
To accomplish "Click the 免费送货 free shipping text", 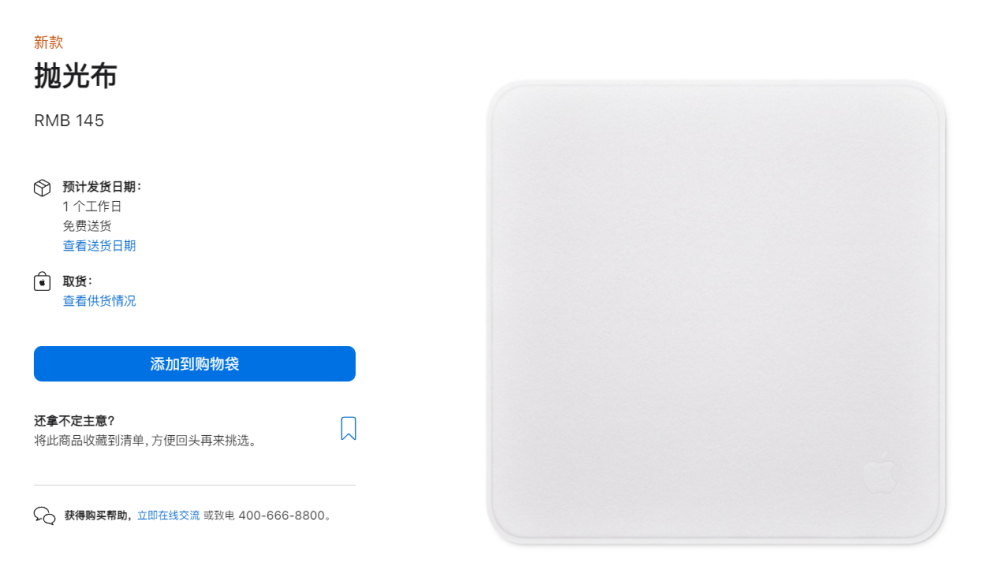I will pyautogui.click(x=87, y=226).
